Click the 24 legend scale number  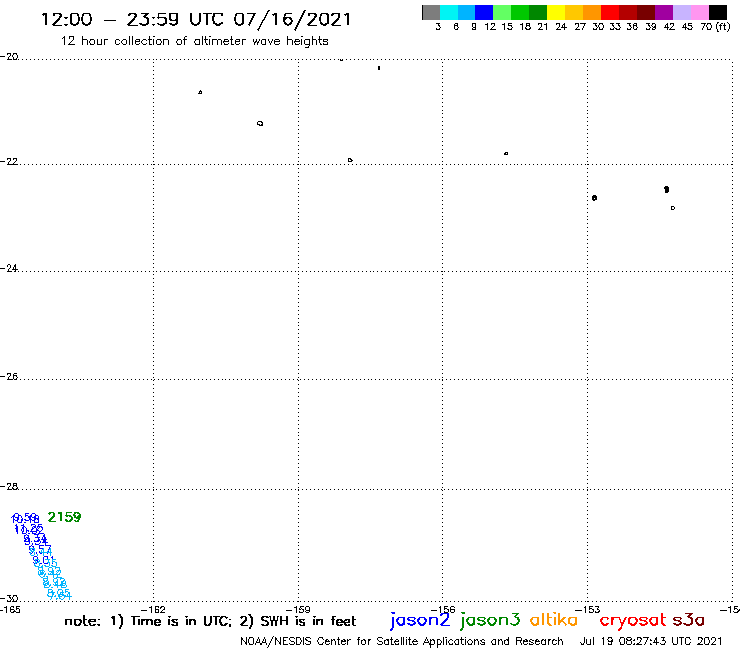point(561,27)
